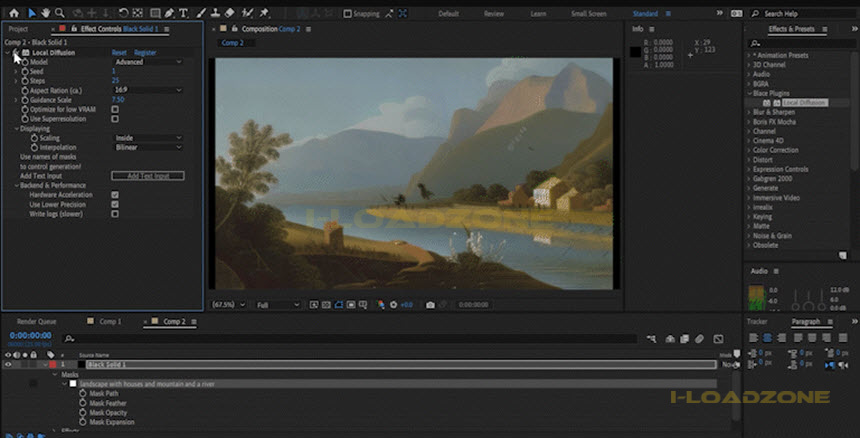Select the Zoom magnifier tool
Image resolution: width=860 pixels, height=438 pixels.
pos(59,13)
